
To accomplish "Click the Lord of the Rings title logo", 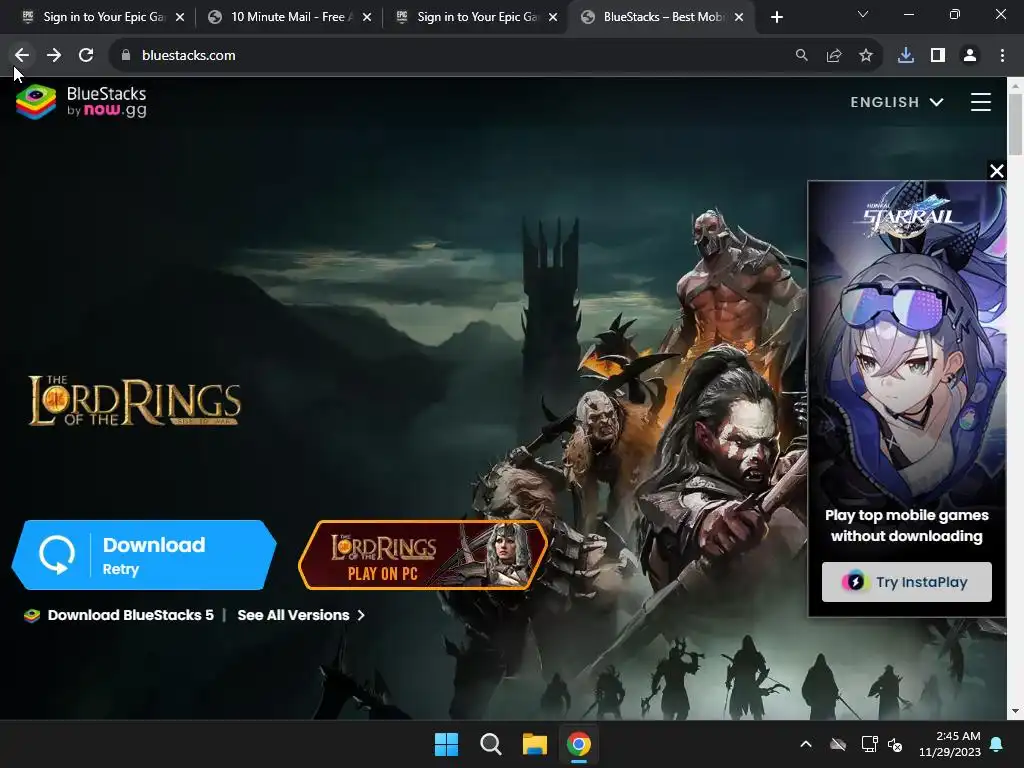I will point(134,401).
